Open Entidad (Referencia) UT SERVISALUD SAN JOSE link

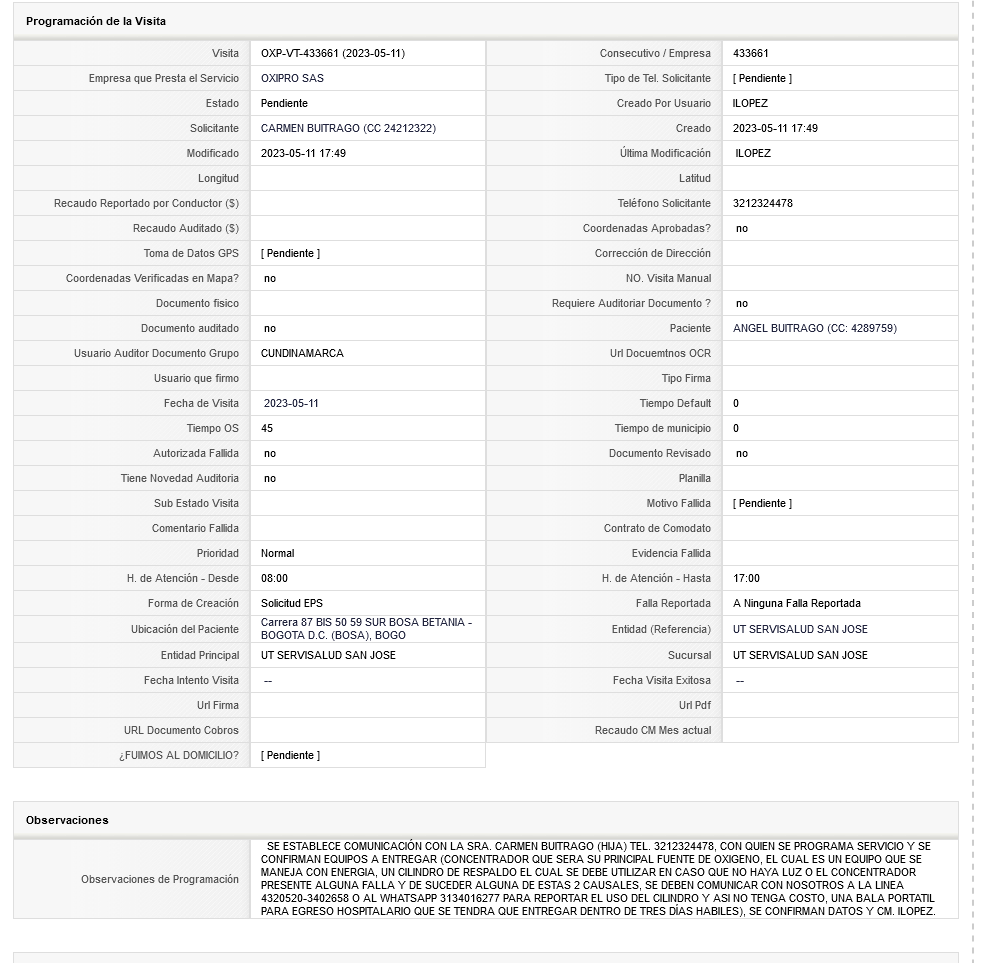coord(800,629)
